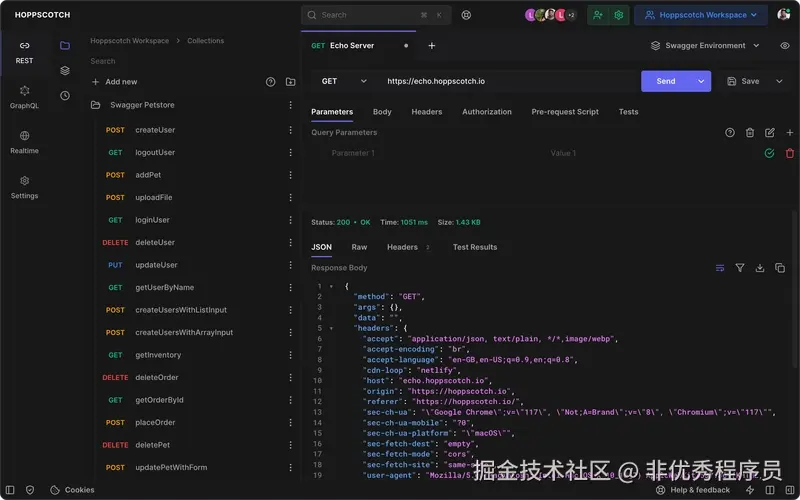Image resolution: width=800 pixels, height=500 pixels.
Task: Switch to the Pre-request Script tab
Action: point(565,112)
